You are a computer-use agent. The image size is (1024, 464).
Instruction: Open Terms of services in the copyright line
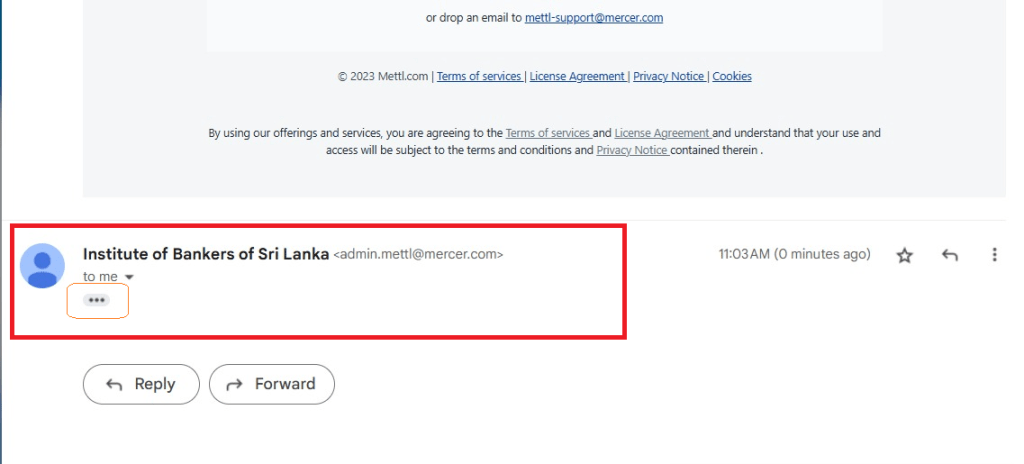click(x=479, y=76)
